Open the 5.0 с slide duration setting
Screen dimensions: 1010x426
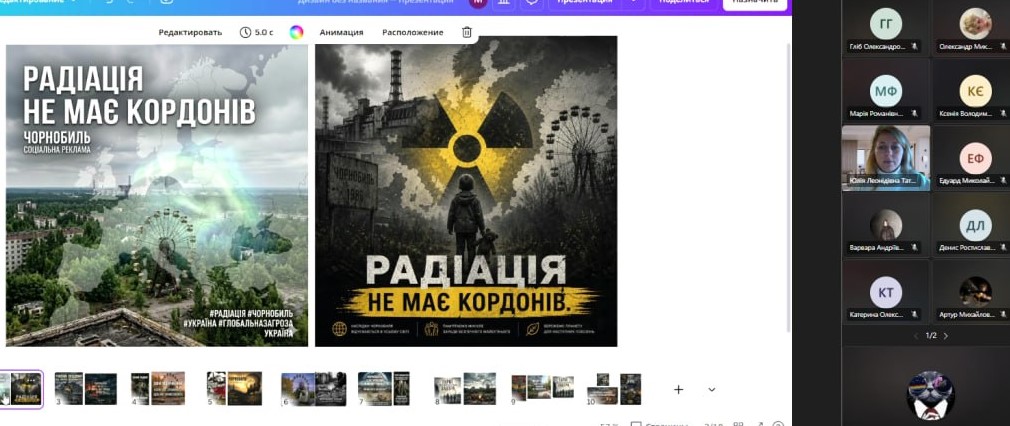coord(256,32)
